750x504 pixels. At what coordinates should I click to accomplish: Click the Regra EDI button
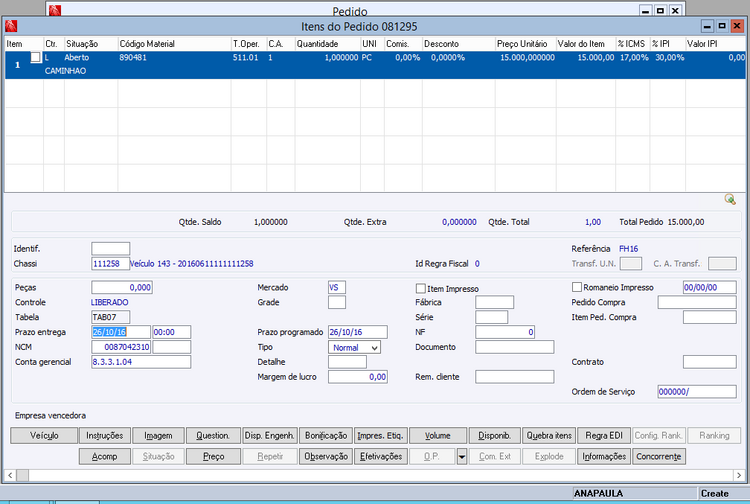(x=604, y=436)
